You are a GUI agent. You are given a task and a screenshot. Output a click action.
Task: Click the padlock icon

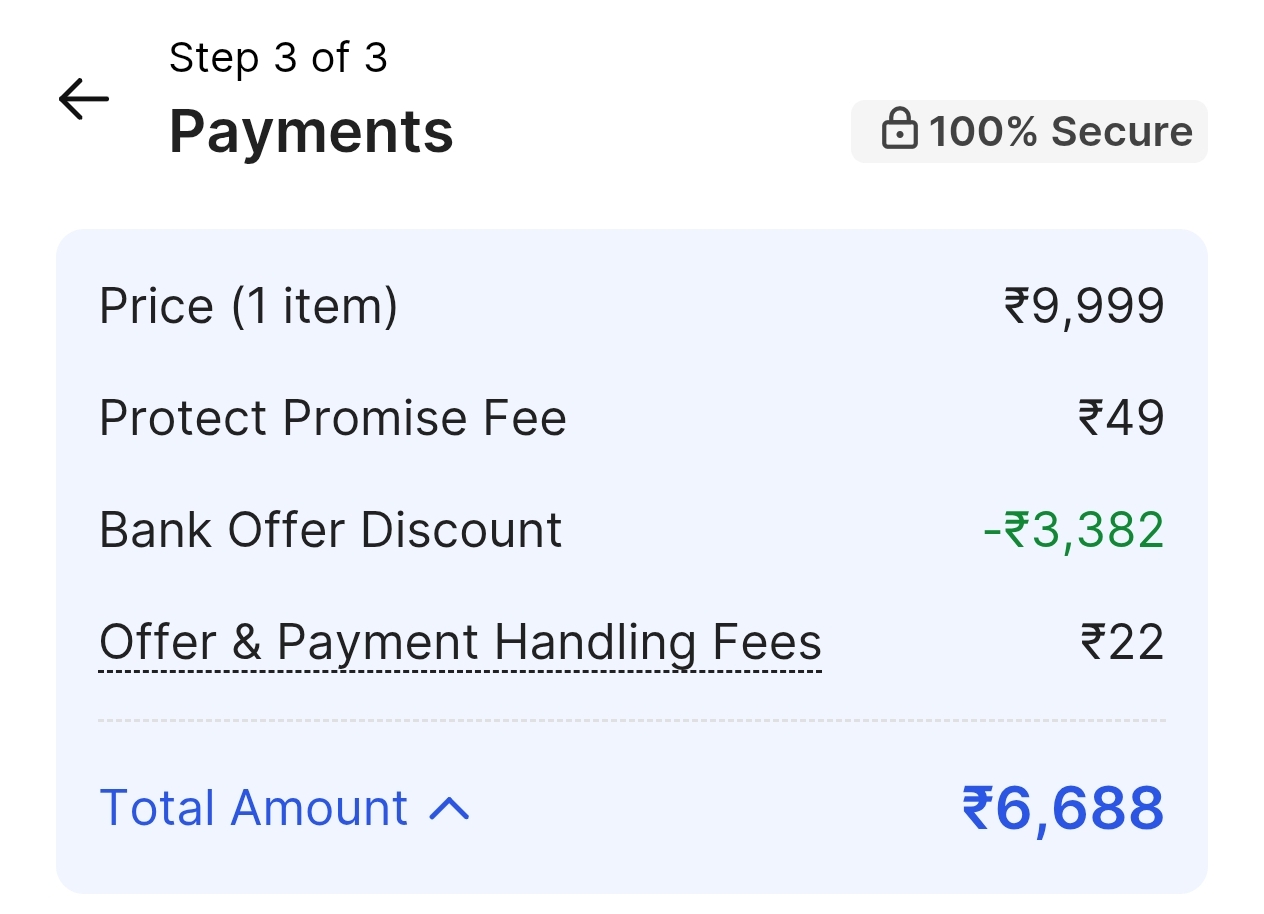coord(899,131)
